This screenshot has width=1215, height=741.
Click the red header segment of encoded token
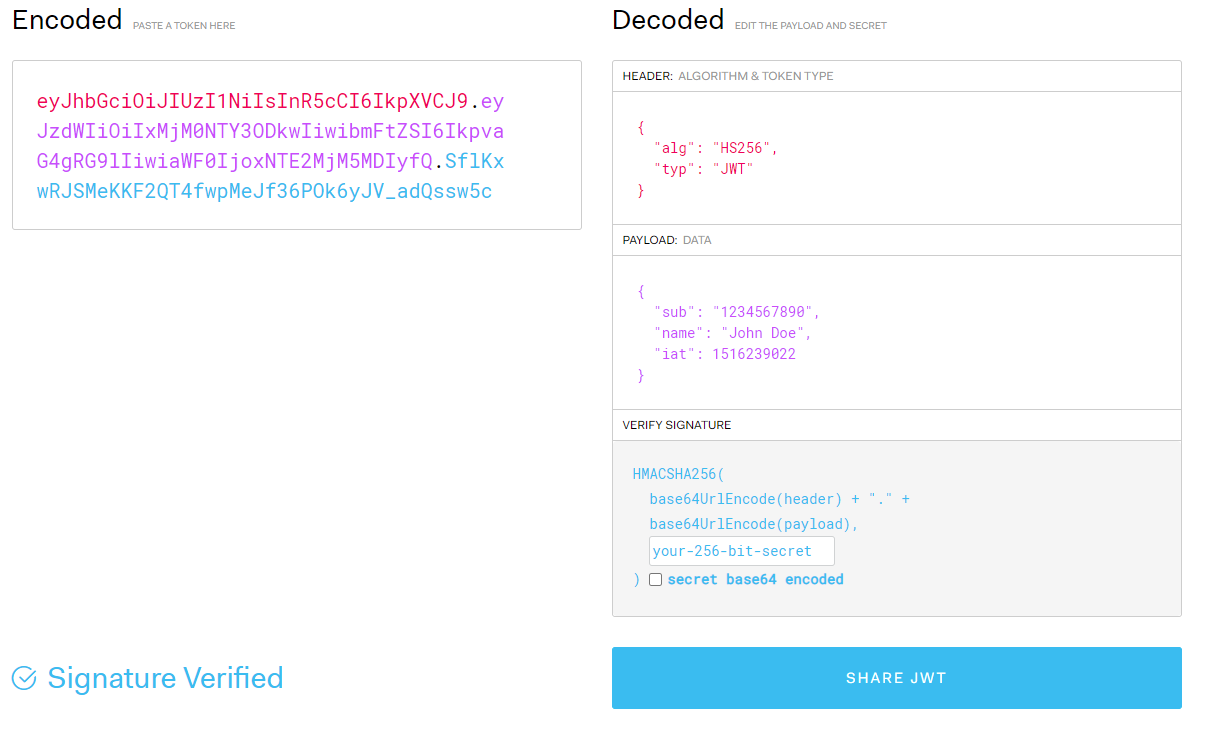tap(252, 101)
